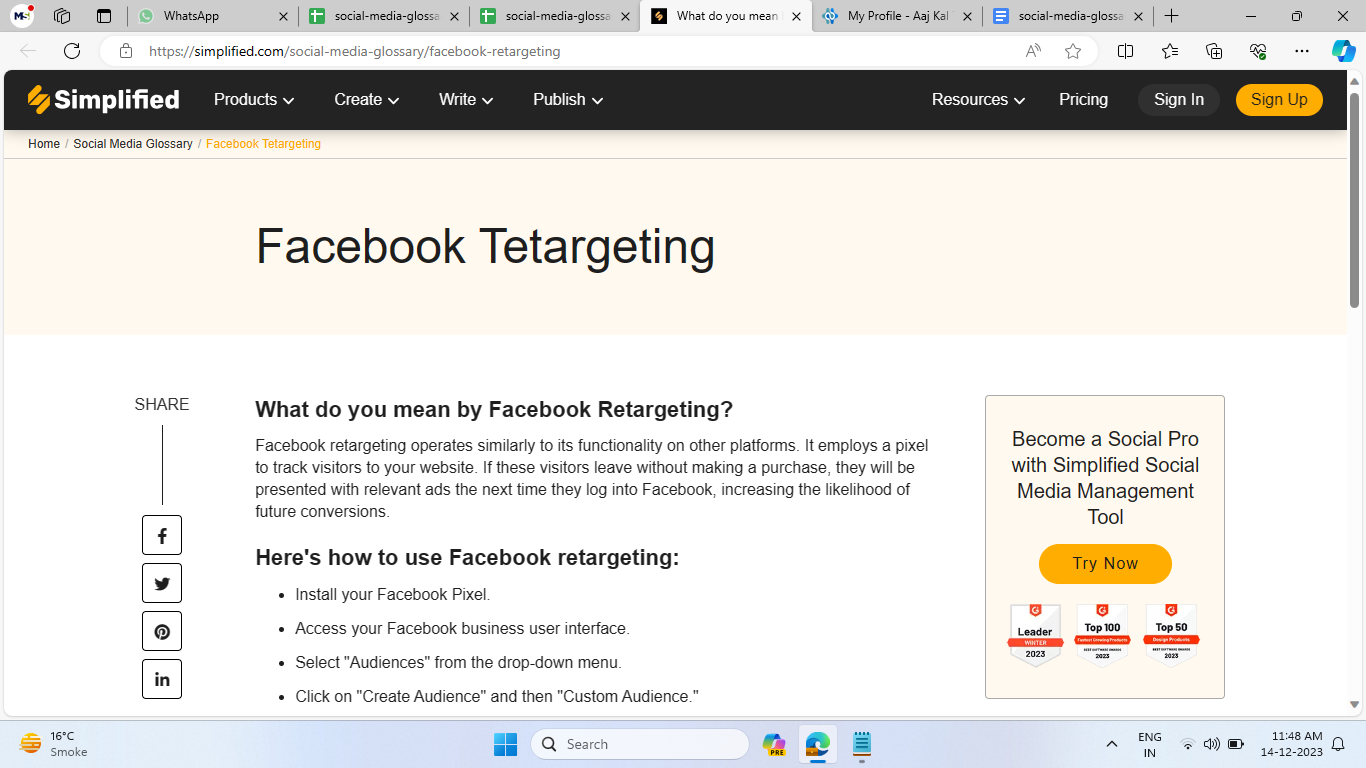View site information lock icon

(125, 51)
